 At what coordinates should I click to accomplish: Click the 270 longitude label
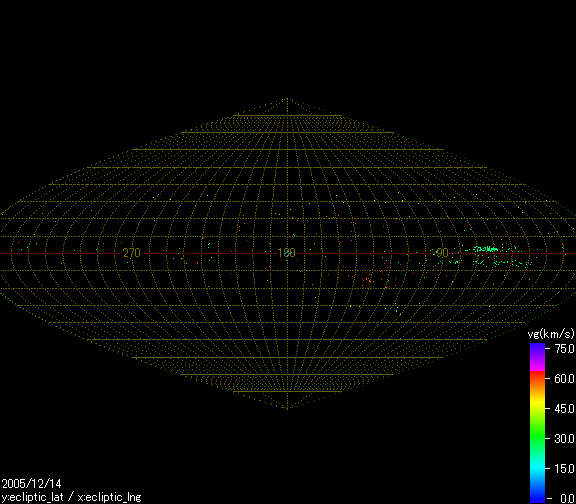tap(132, 253)
